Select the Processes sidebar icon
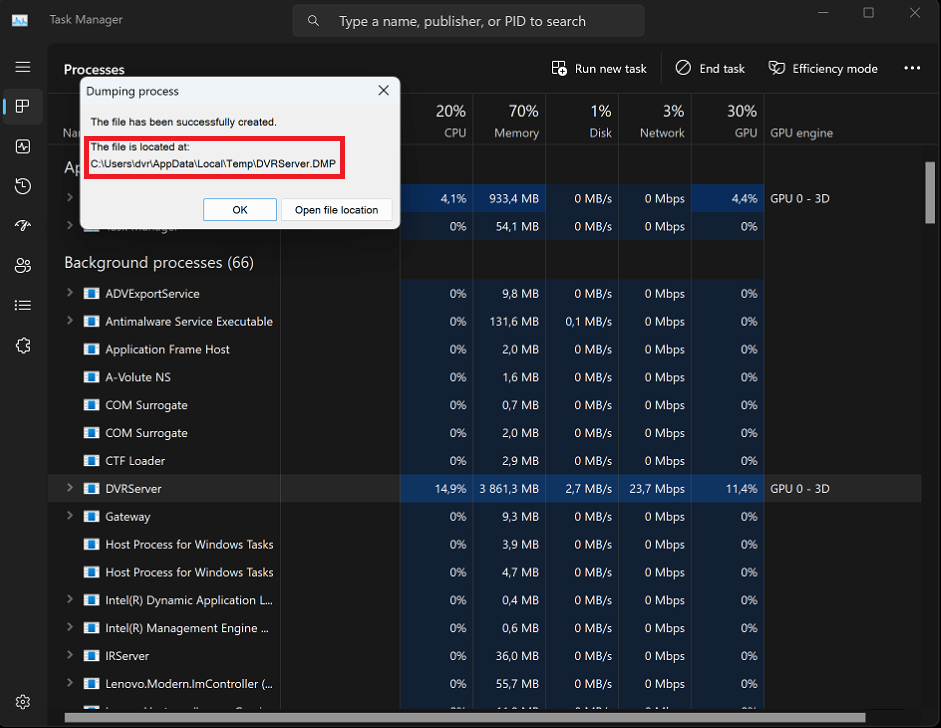The image size is (941, 728). click(23, 106)
